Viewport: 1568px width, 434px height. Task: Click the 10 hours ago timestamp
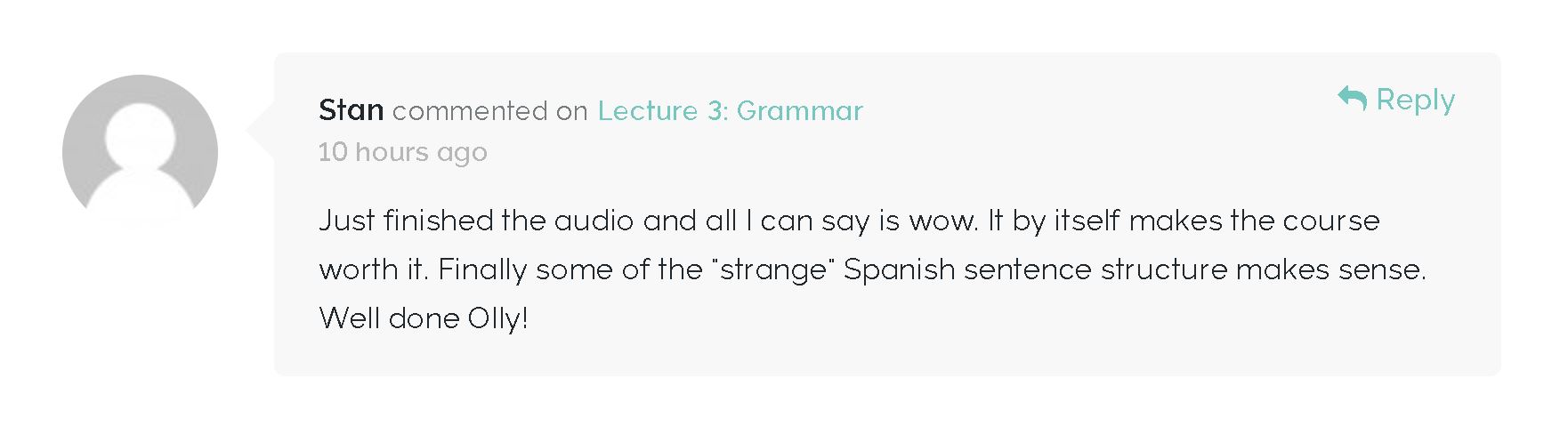402,152
